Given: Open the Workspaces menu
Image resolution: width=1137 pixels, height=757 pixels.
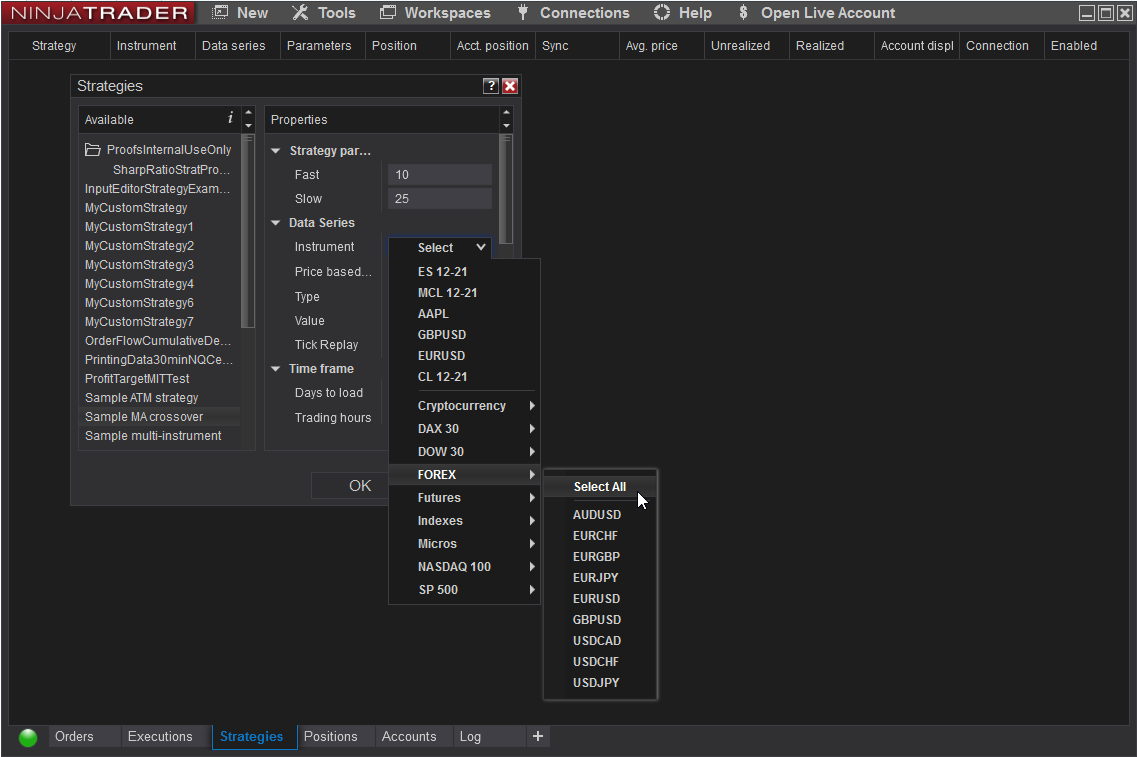Looking at the screenshot, I should click(435, 13).
